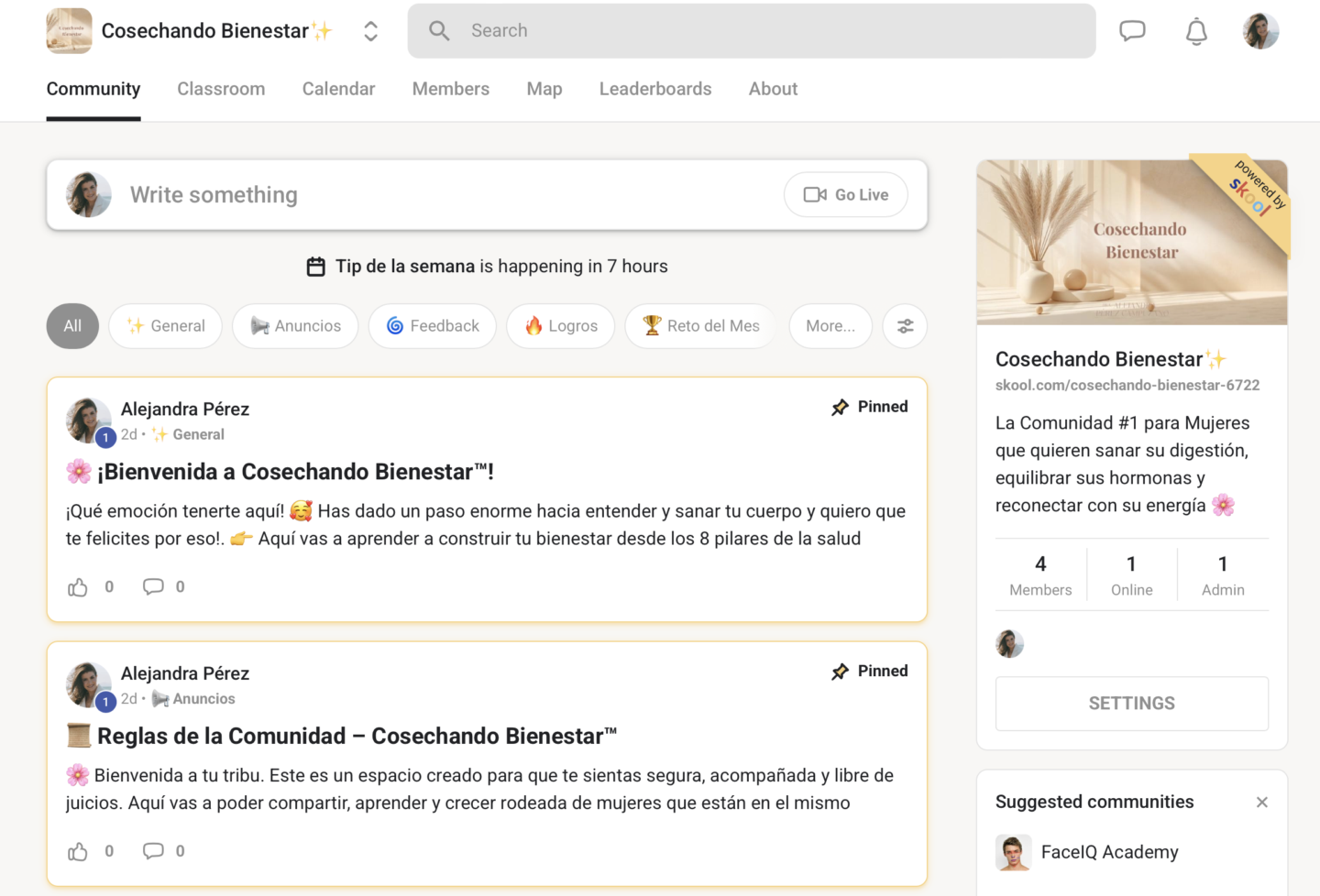Click Alejandra Pérez avatar on Bienvenida post
1320x896 pixels.
pos(88,421)
